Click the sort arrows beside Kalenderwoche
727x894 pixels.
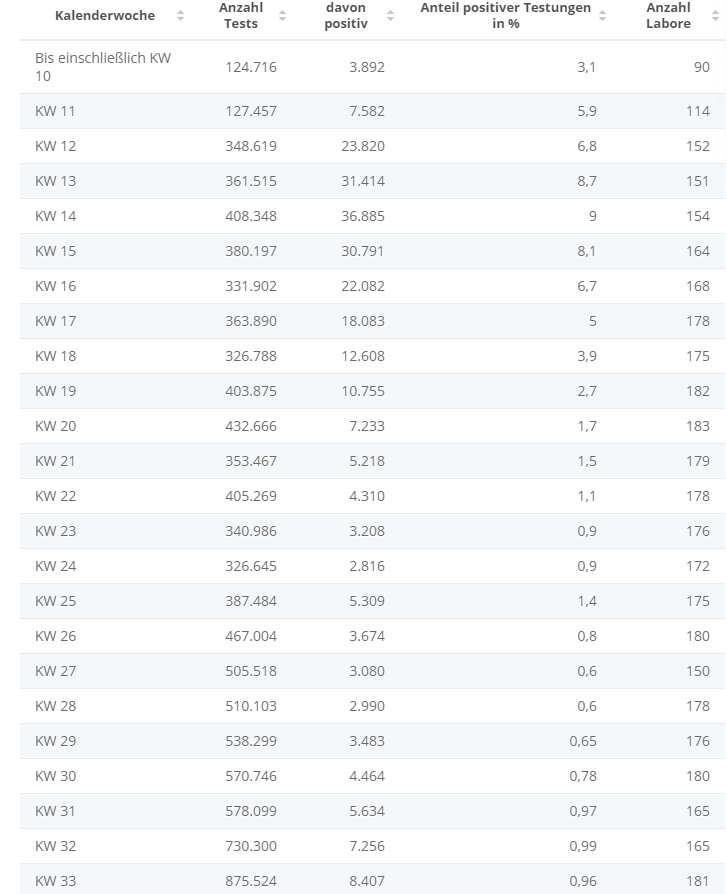coord(180,16)
